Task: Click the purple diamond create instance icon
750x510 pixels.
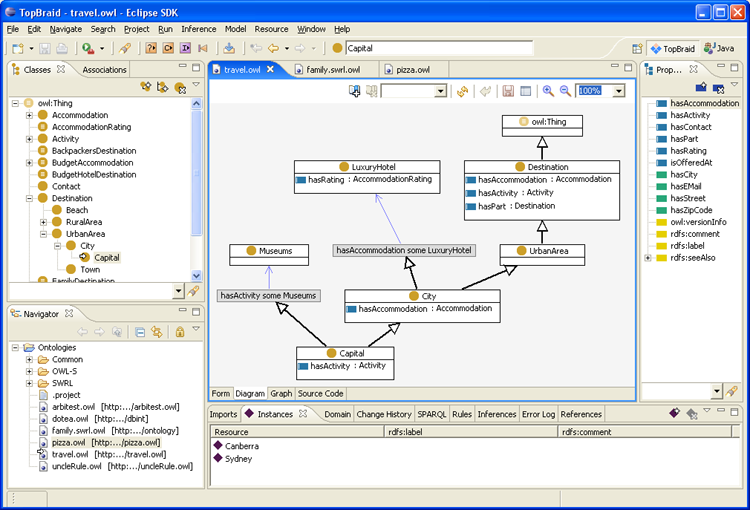Action: [674, 412]
